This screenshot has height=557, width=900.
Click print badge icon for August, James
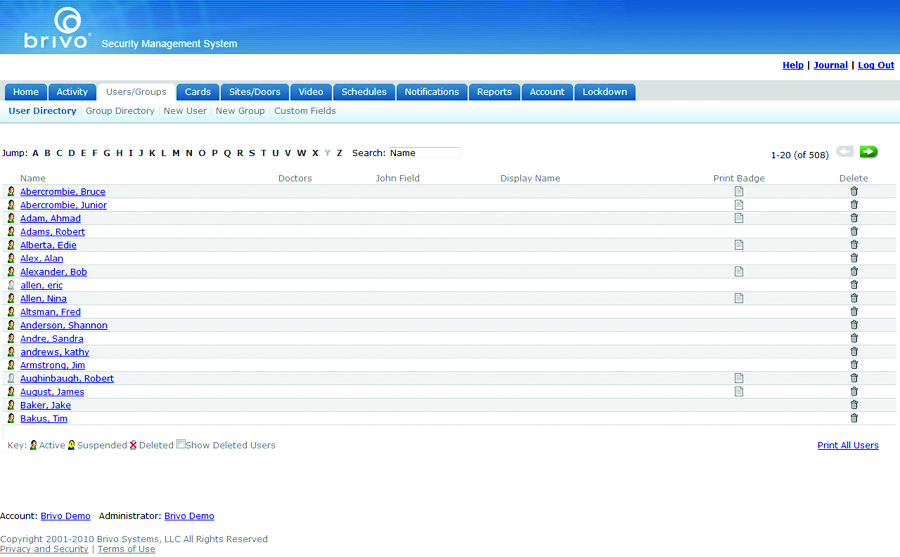pyautogui.click(x=739, y=392)
